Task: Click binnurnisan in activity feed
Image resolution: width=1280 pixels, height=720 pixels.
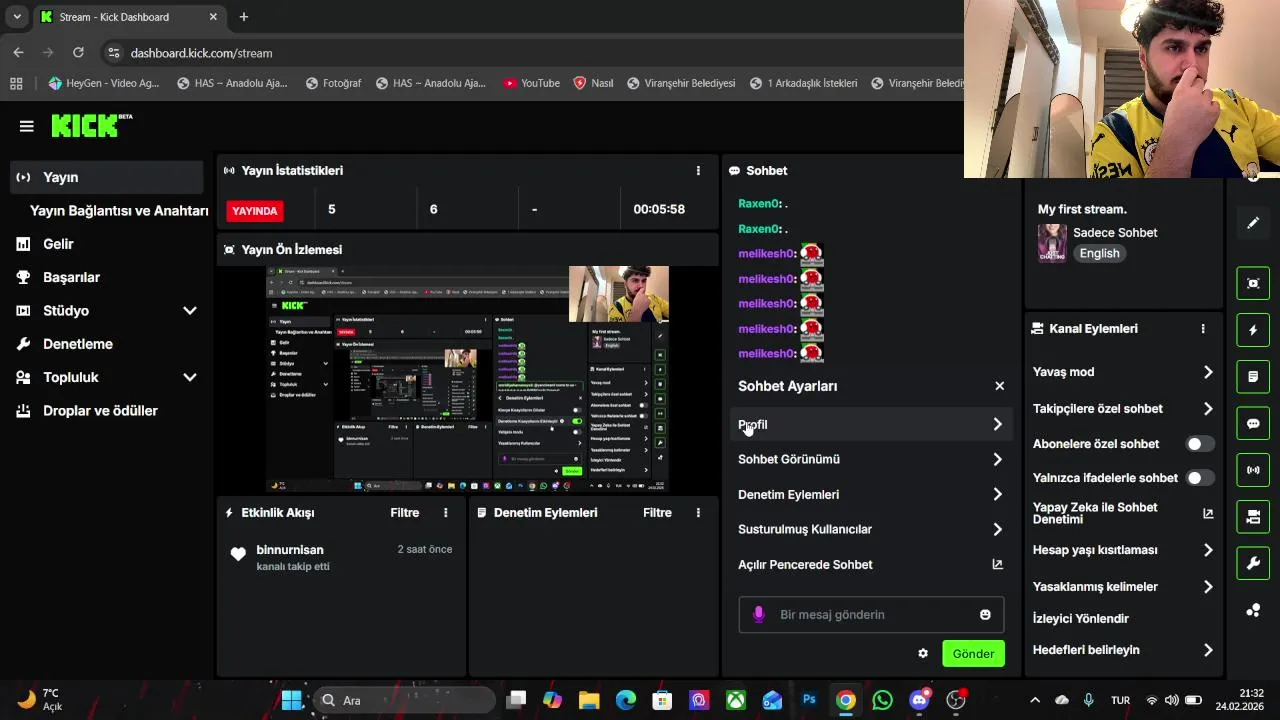Action: click(x=290, y=550)
